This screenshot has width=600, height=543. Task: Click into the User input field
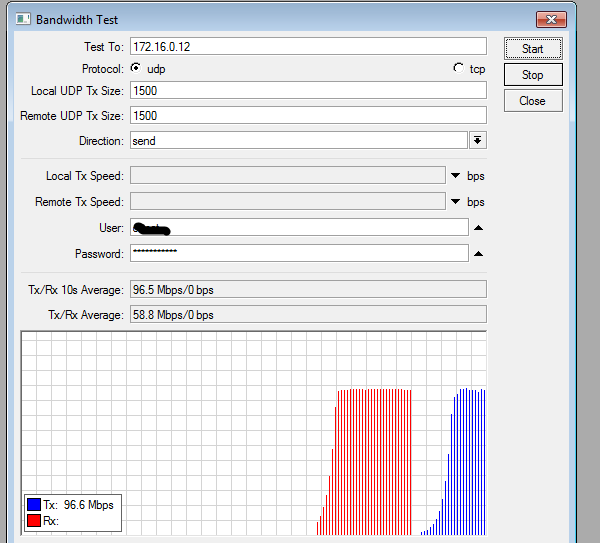tap(299, 228)
